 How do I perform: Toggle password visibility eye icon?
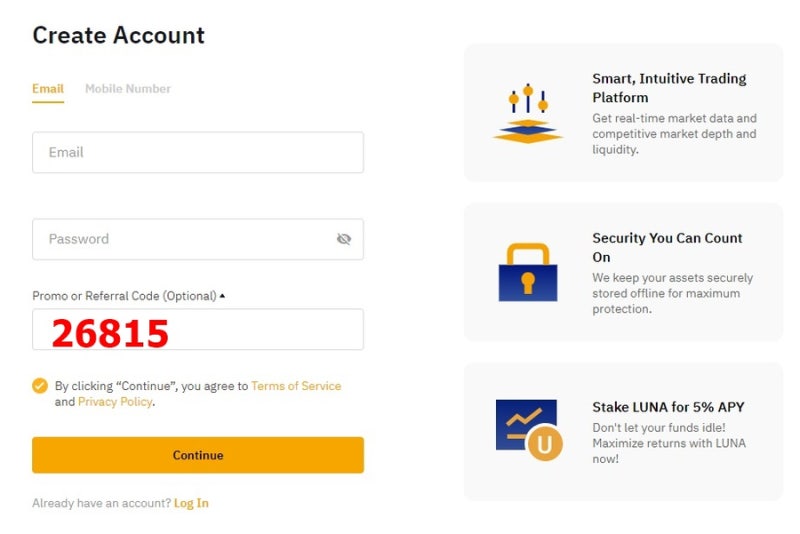(344, 239)
